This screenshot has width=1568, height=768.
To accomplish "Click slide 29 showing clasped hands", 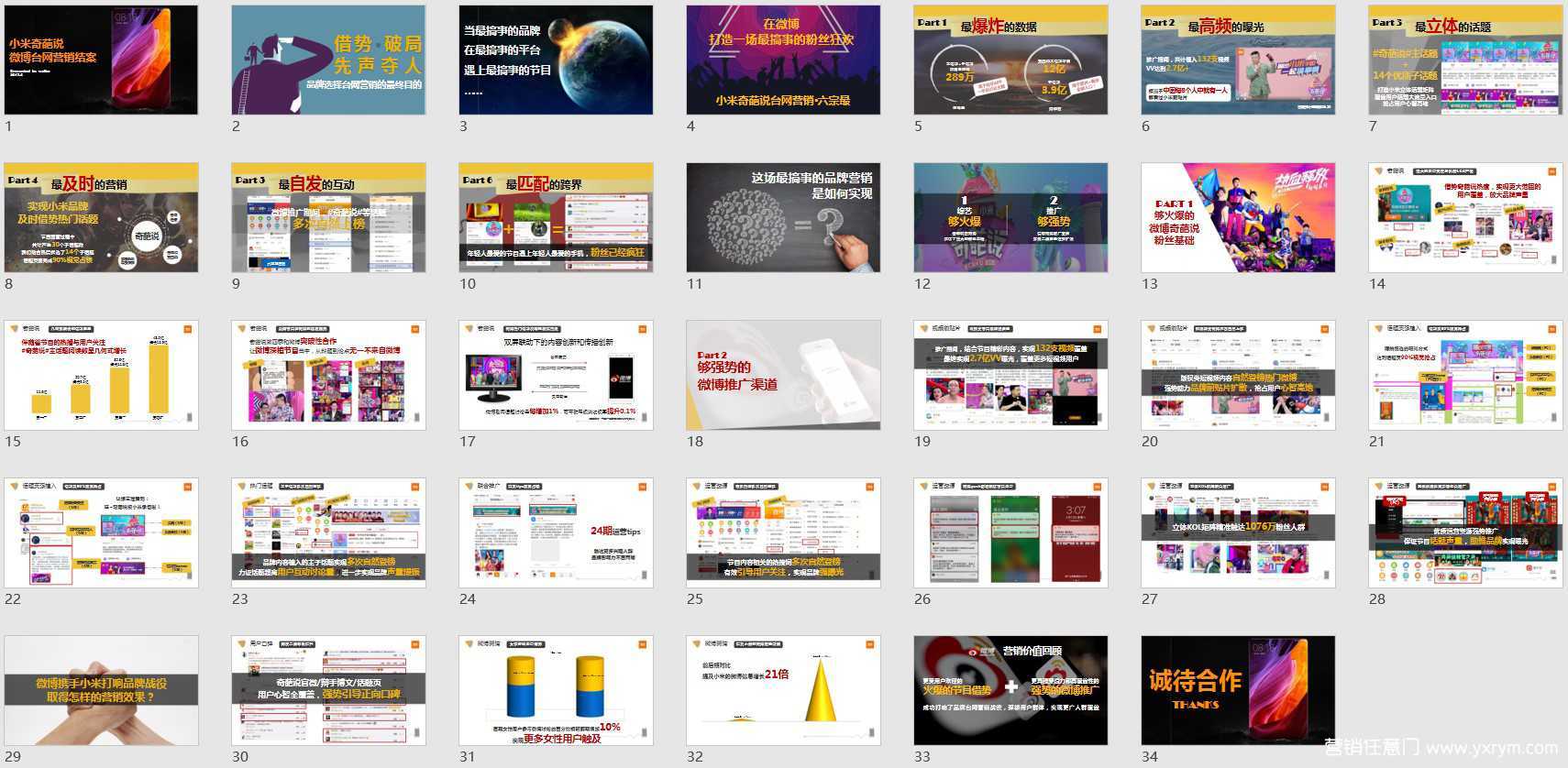I will (x=101, y=690).
